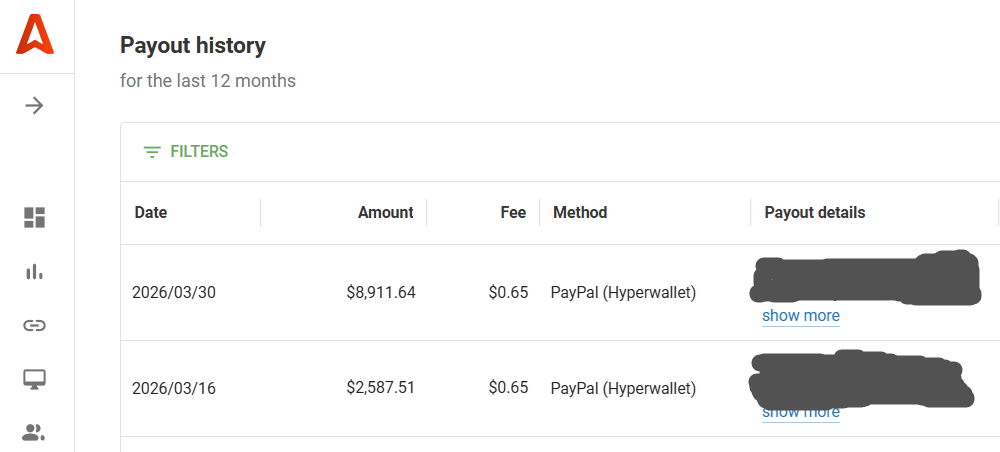
Task: Click the Payout history heading
Action: [193, 46]
